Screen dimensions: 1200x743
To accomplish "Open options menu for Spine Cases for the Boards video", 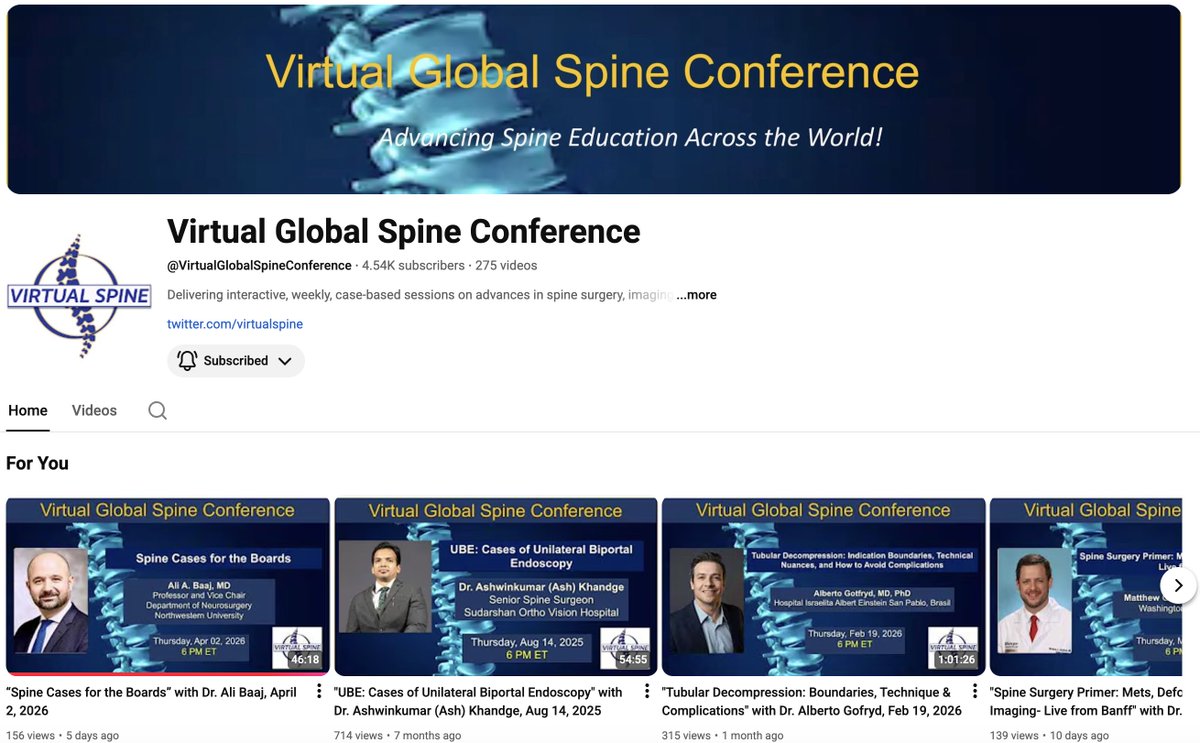I will (319, 692).
